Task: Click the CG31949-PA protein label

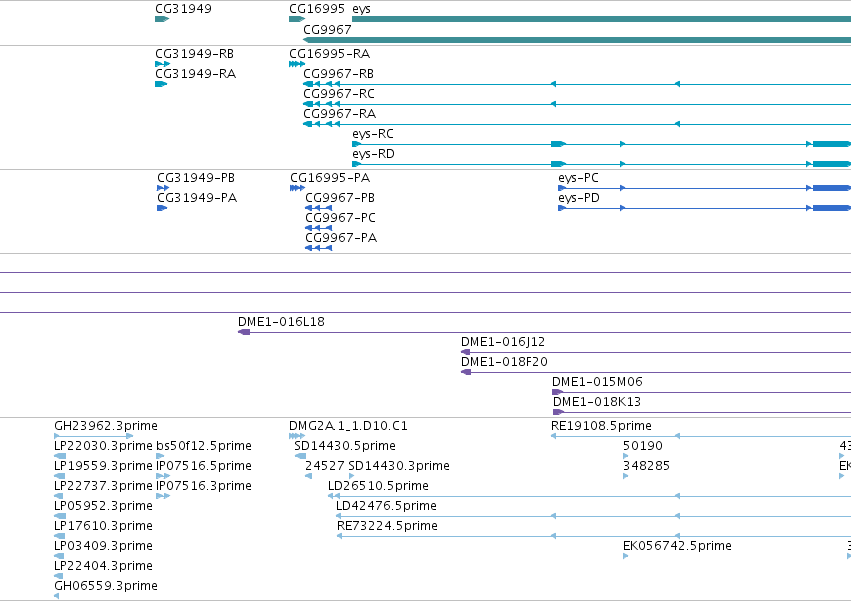Action: (197, 198)
